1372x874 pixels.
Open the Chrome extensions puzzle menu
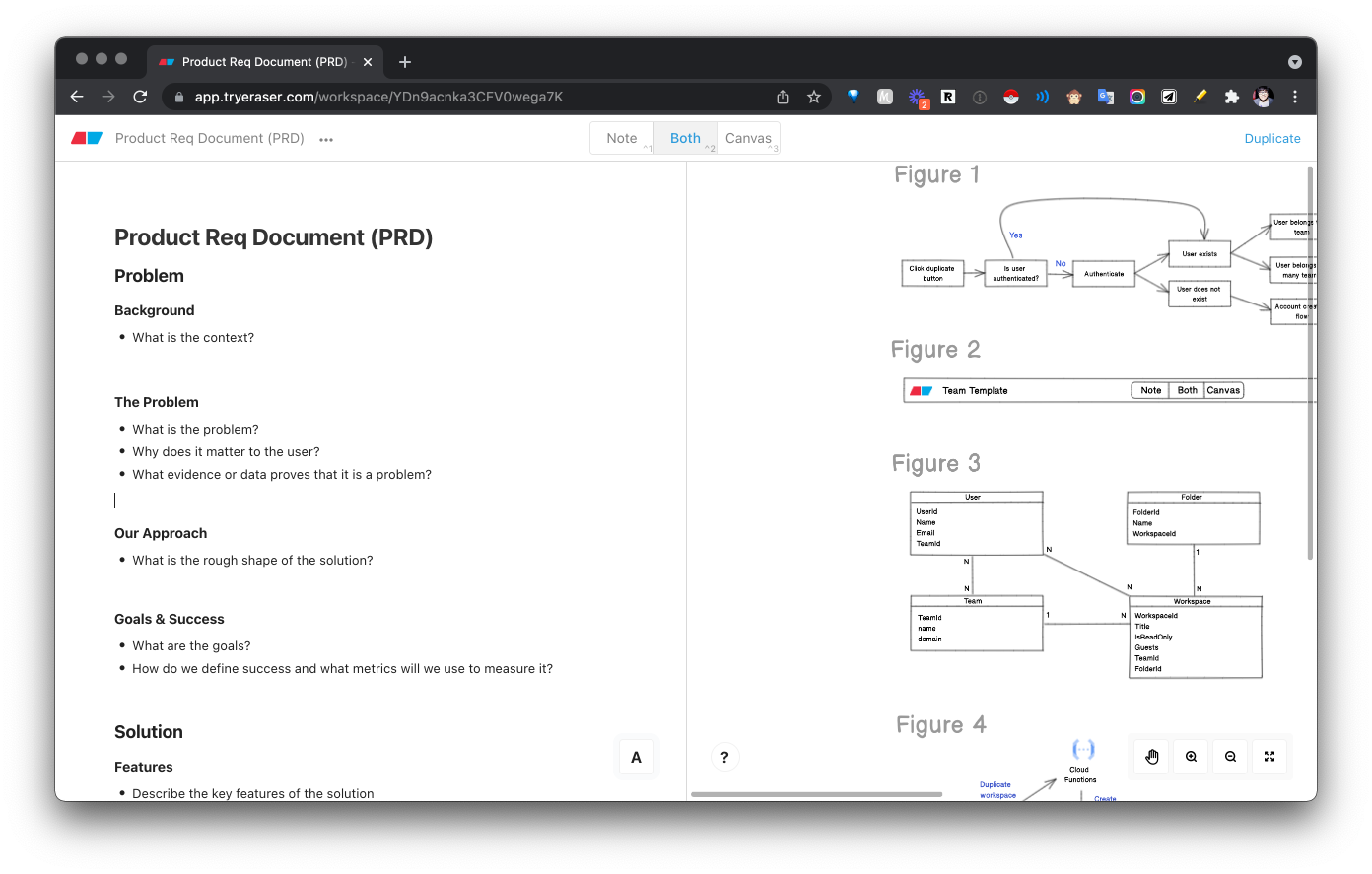click(x=1232, y=97)
